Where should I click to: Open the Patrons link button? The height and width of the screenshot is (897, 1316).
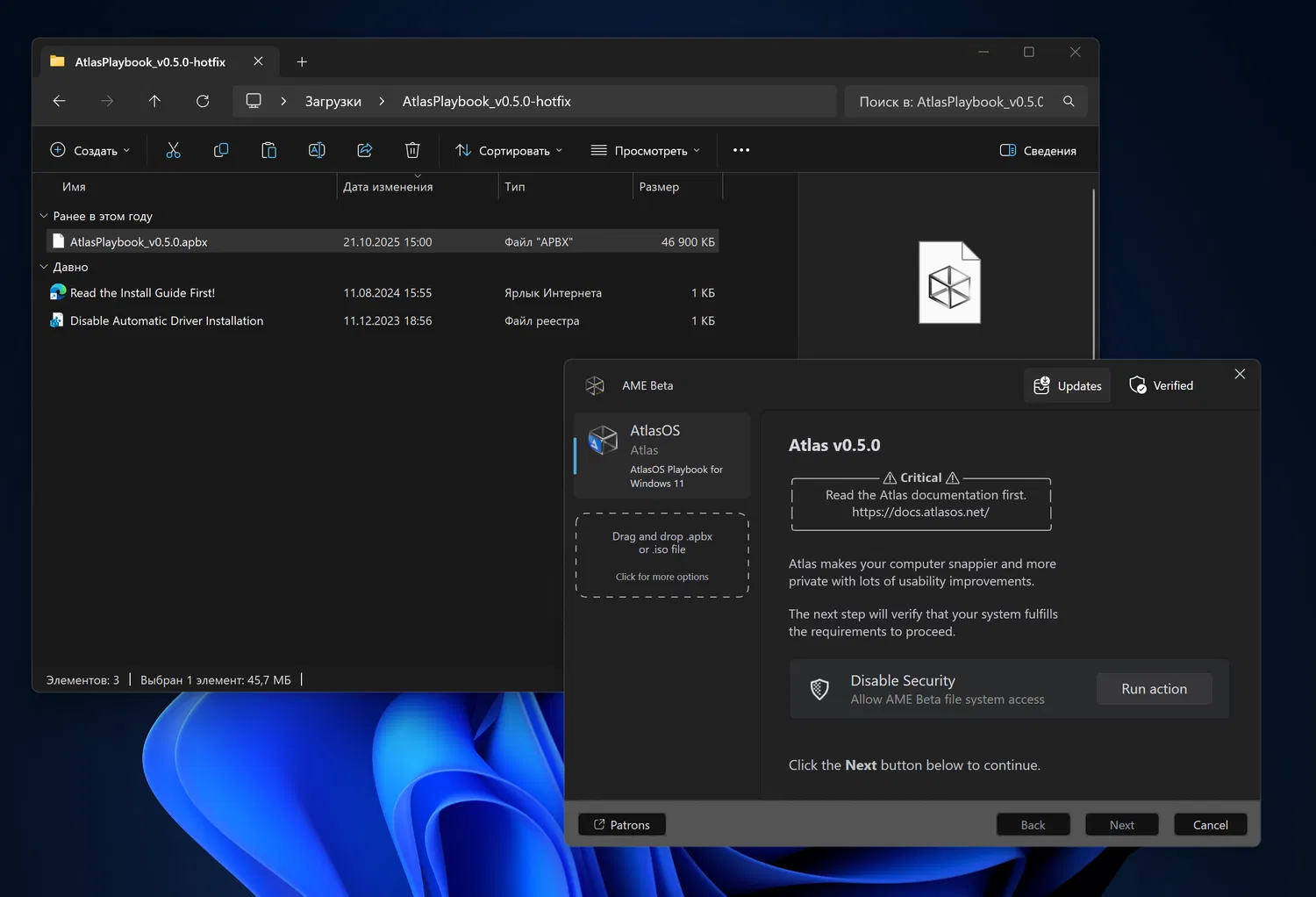point(622,825)
